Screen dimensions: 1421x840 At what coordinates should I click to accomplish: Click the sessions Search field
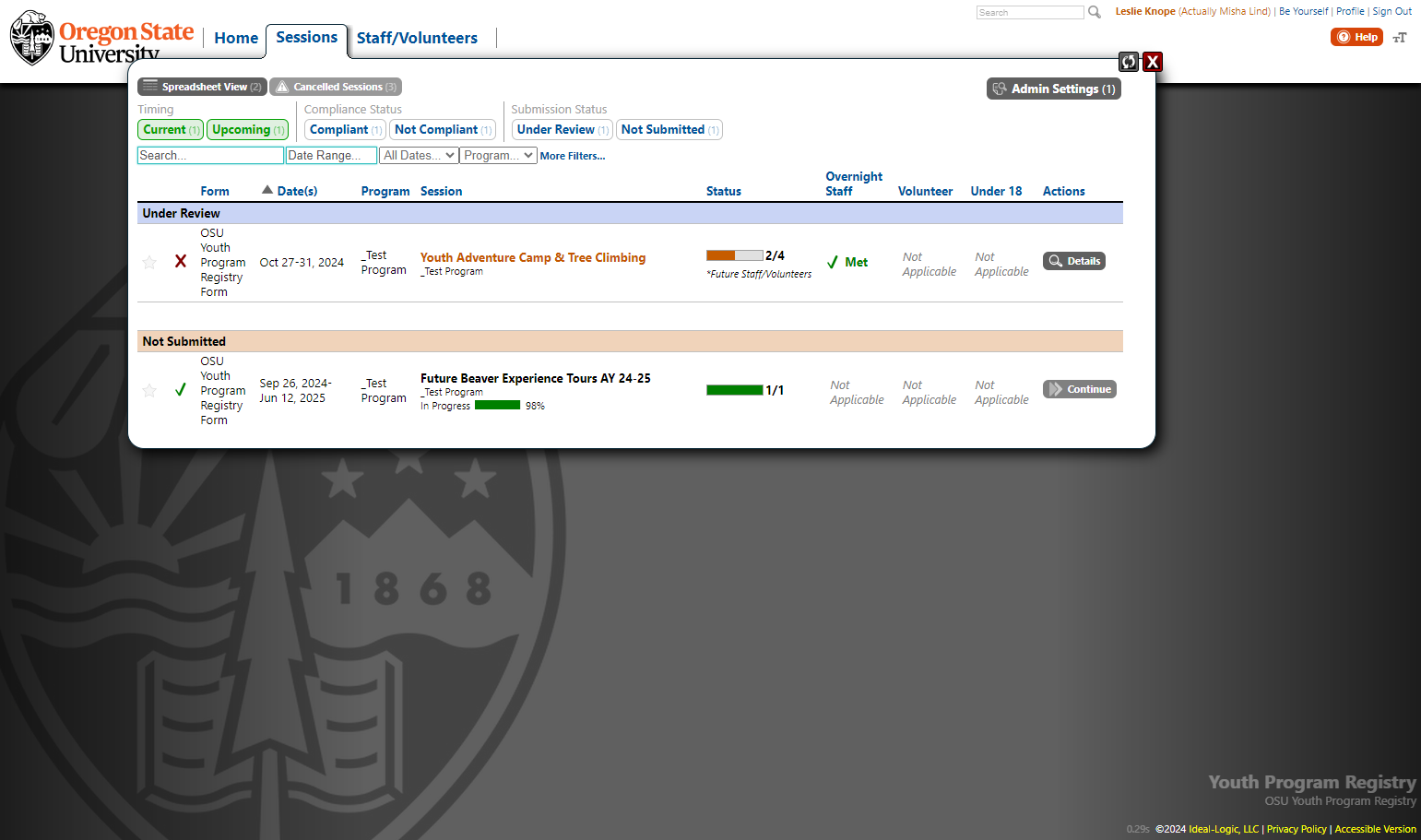pos(210,156)
